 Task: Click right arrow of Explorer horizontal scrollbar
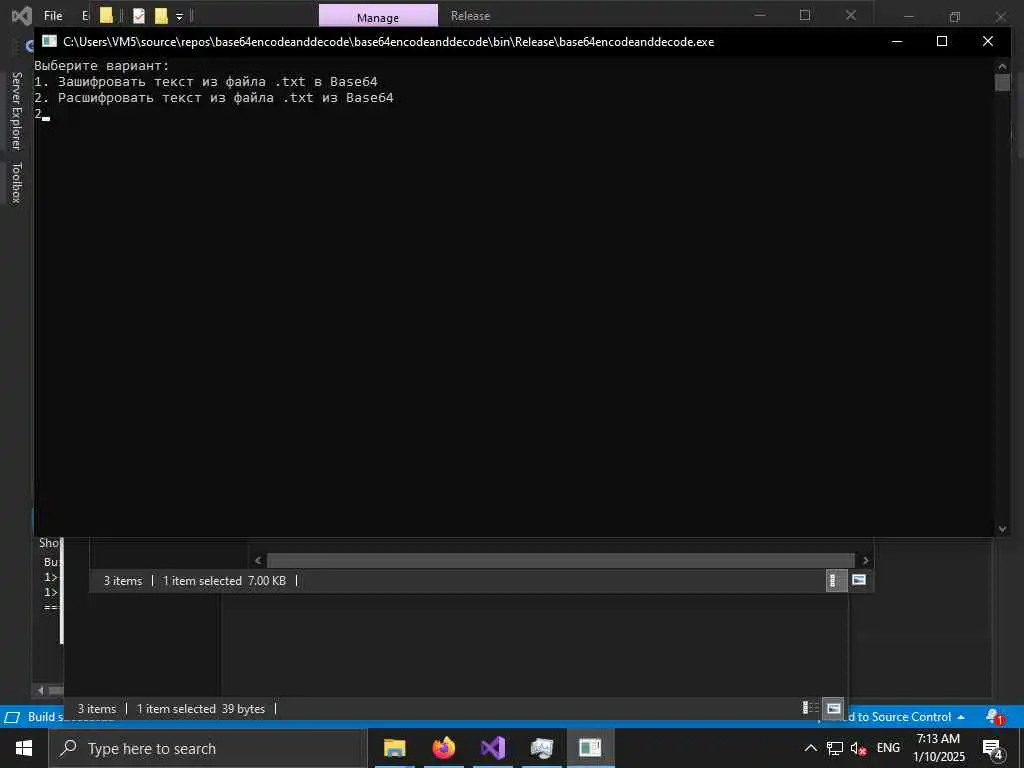865,560
